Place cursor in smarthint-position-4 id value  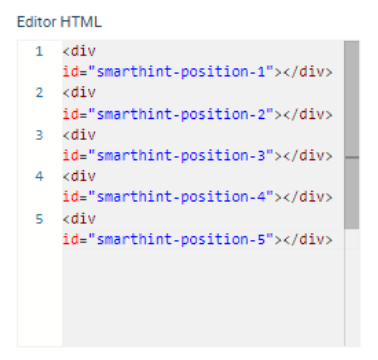pos(181,197)
